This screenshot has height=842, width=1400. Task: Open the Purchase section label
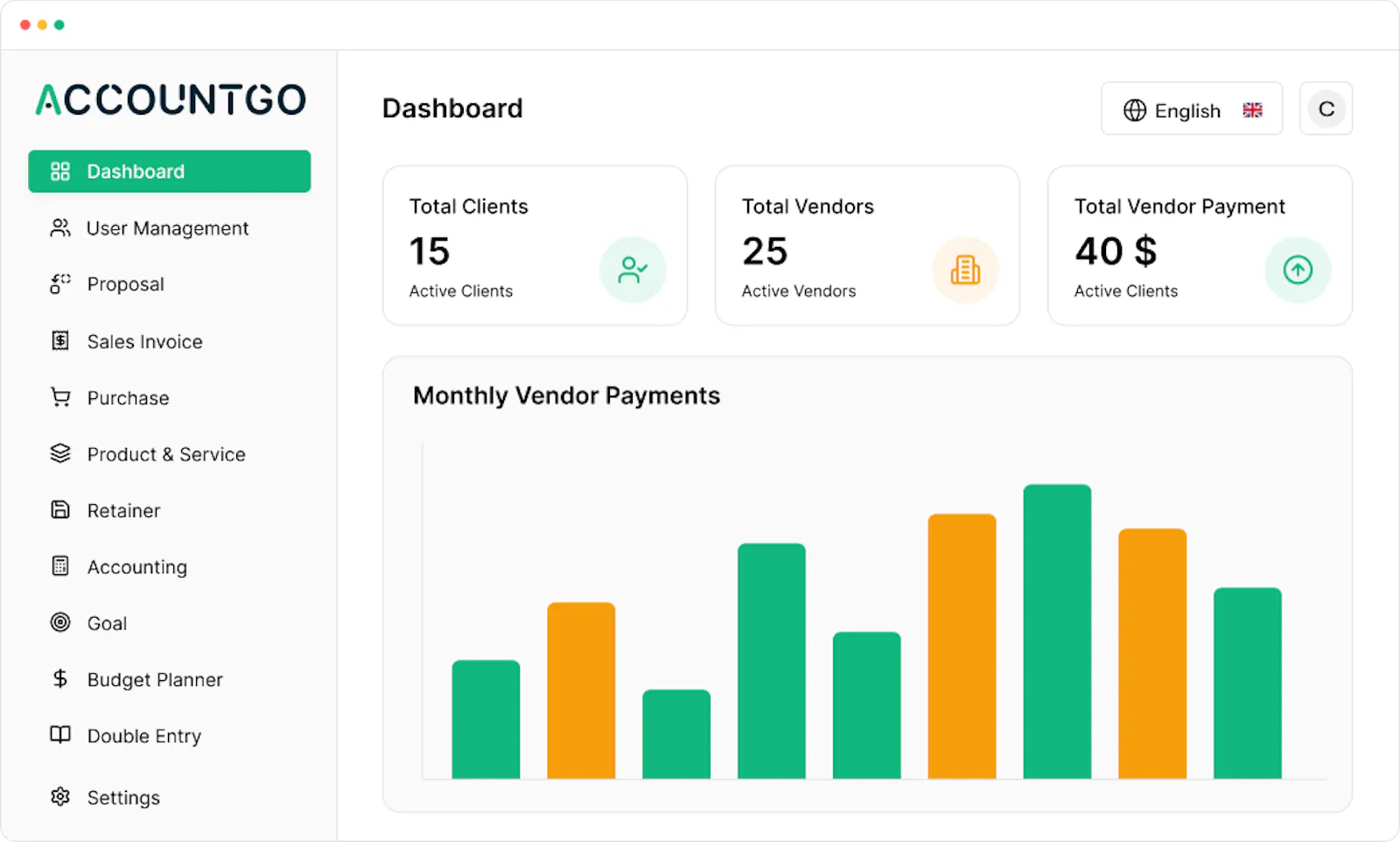pyautogui.click(x=129, y=398)
